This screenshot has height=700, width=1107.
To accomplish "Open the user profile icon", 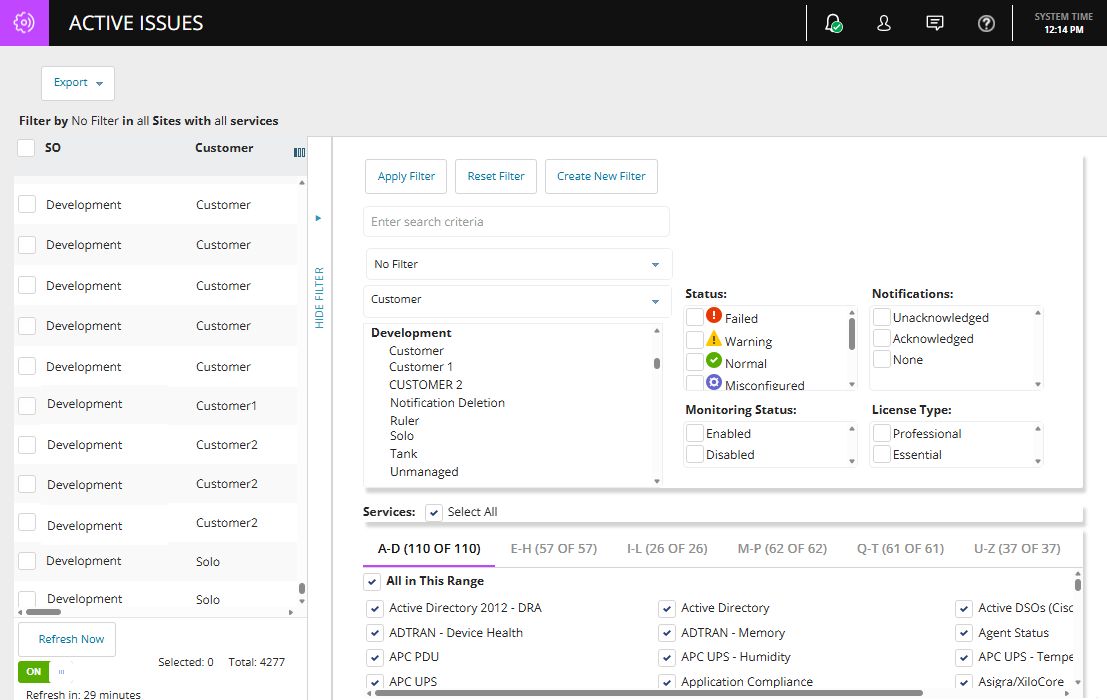I will click(x=884, y=23).
